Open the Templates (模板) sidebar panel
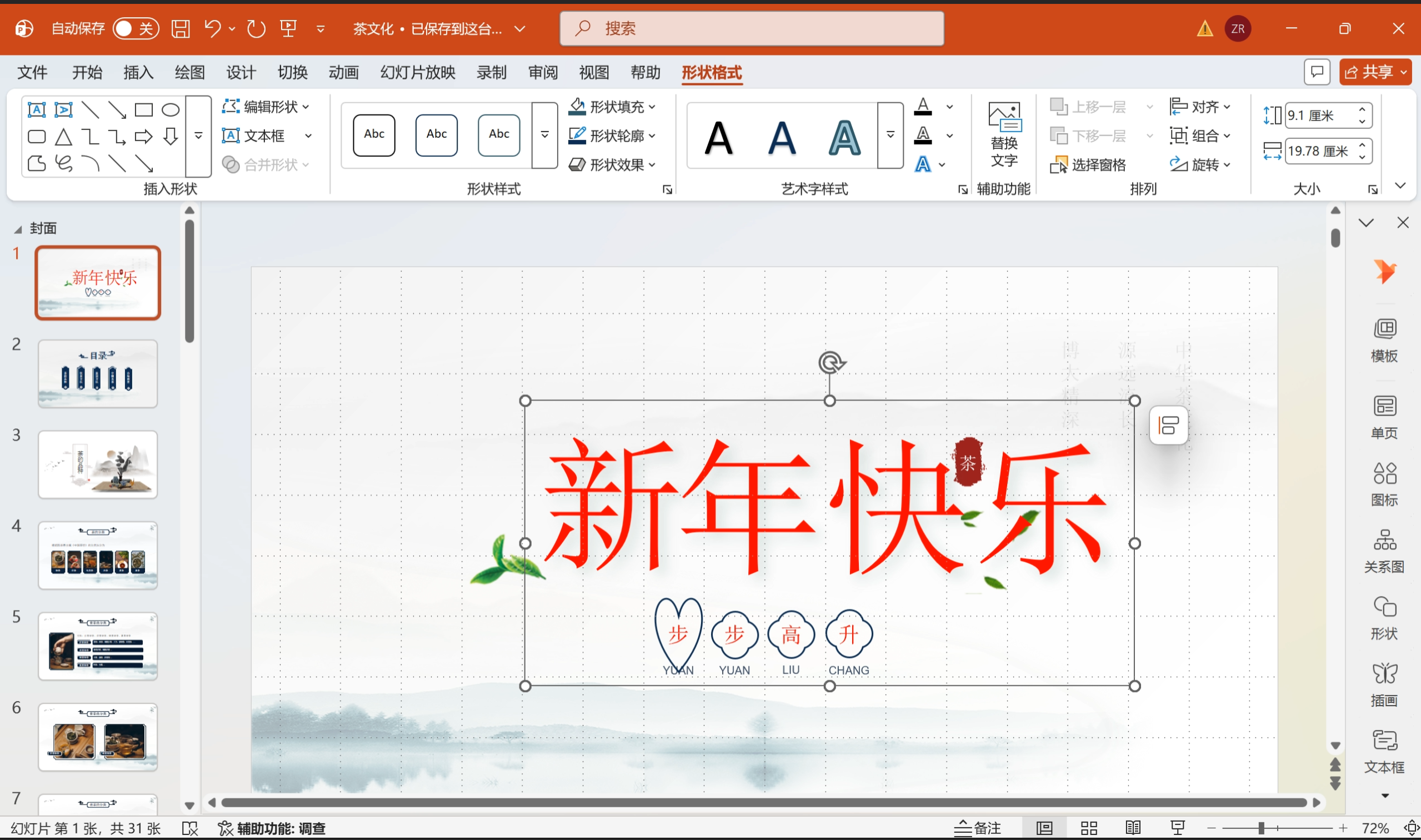The height and width of the screenshot is (840, 1421). [x=1384, y=339]
